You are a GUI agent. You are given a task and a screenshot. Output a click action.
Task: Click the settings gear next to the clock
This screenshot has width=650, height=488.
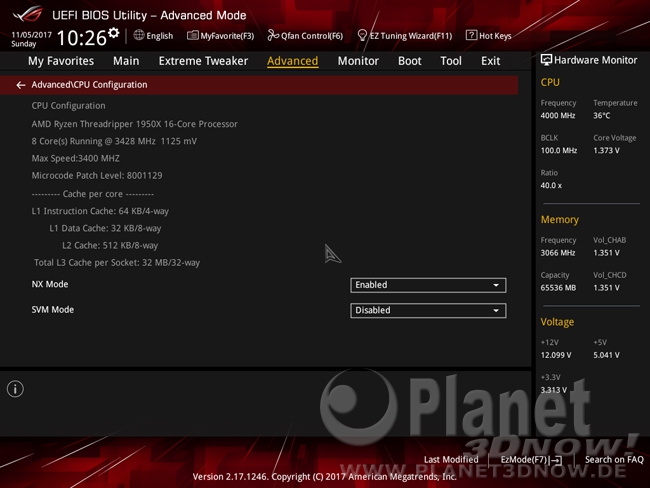pos(114,33)
